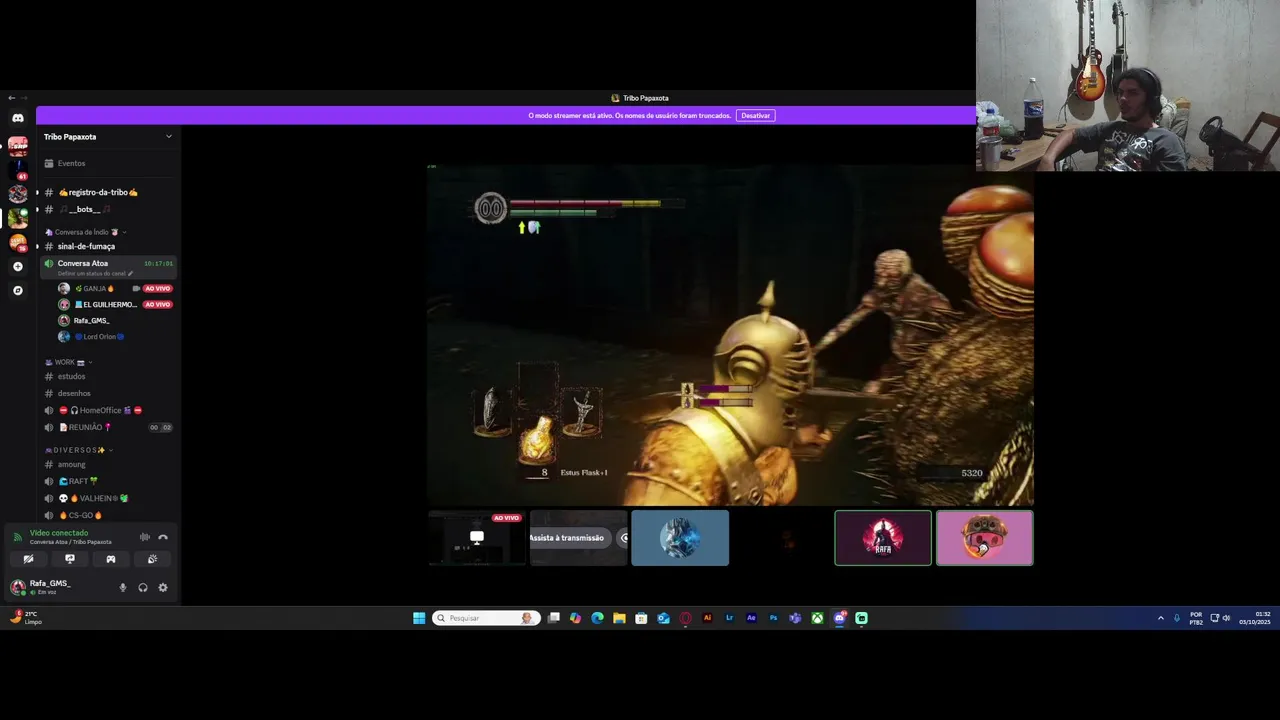Go back with the left arrow
Viewport: 1280px width, 720px height.
point(11,98)
